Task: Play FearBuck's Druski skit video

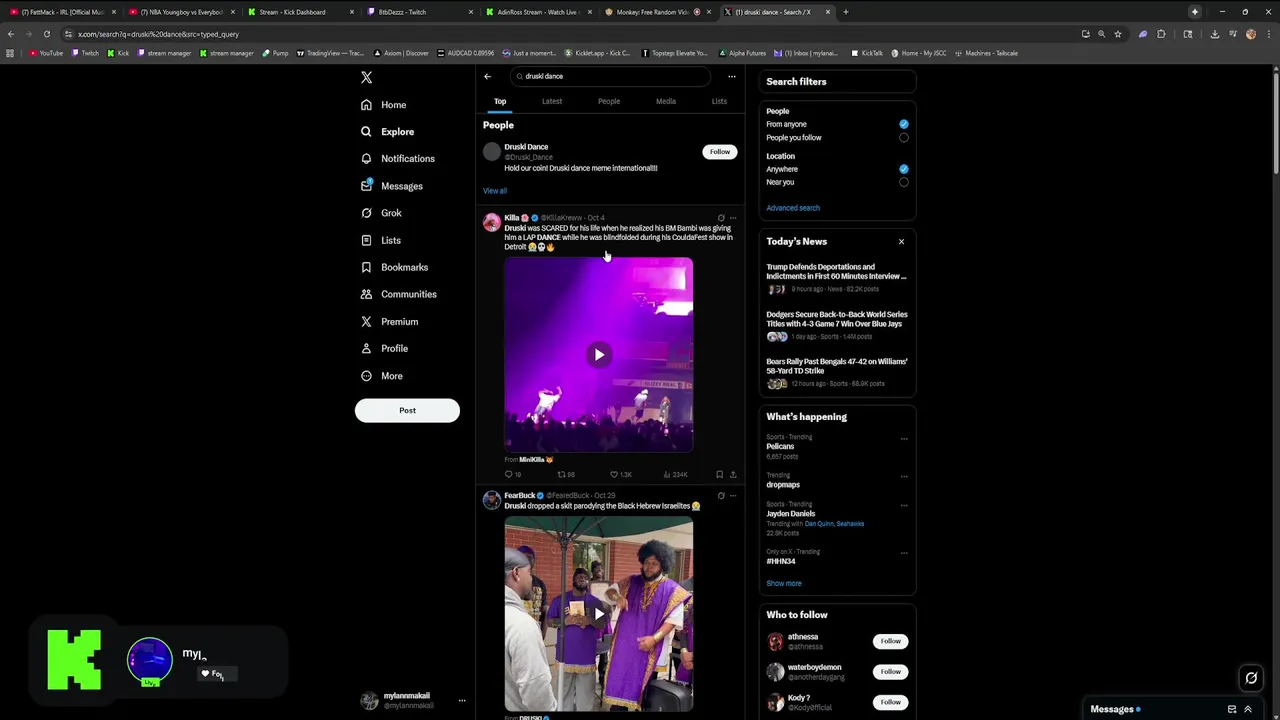Action: (x=598, y=614)
